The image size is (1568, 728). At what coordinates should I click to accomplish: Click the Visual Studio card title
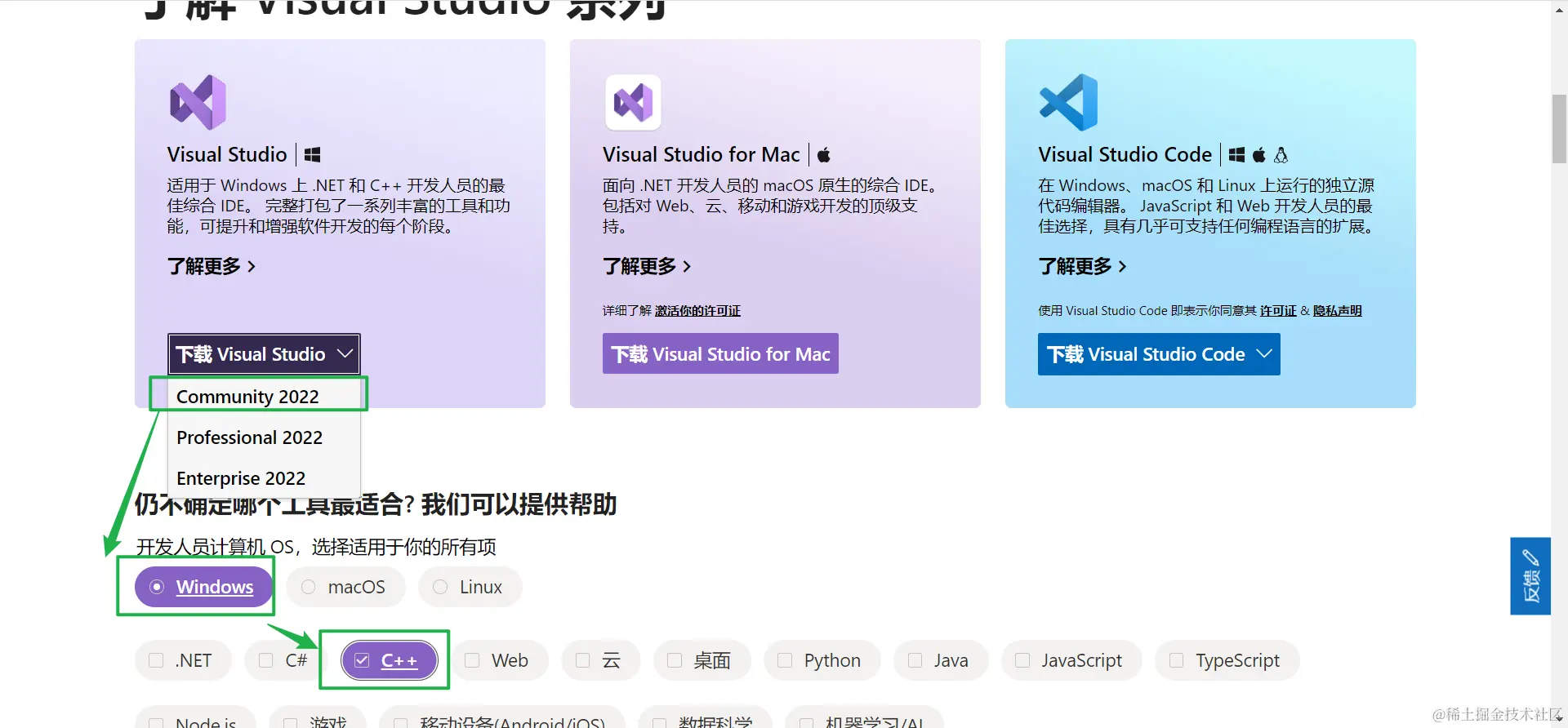[227, 154]
